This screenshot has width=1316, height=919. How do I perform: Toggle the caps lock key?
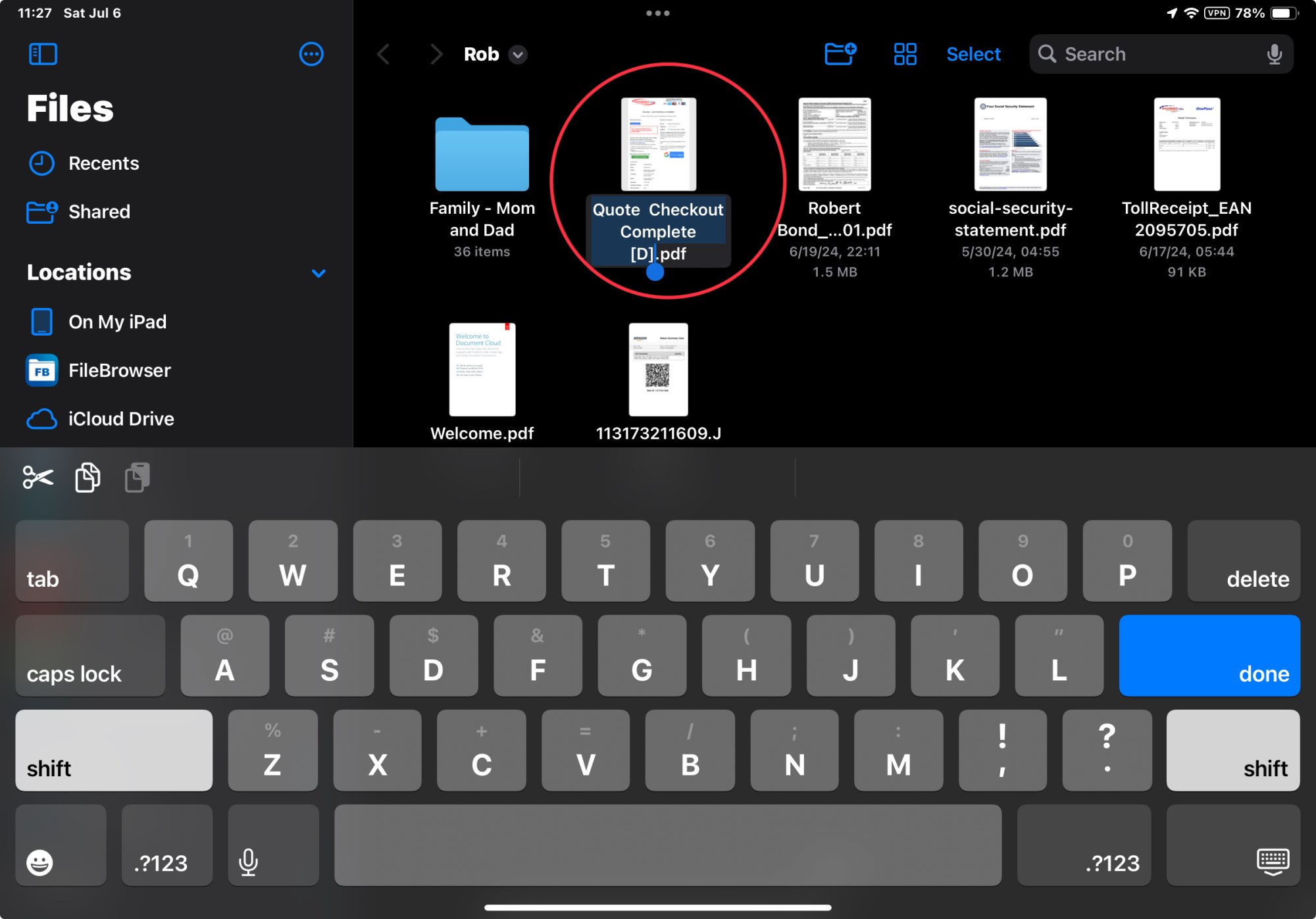pyautogui.click(x=90, y=656)
